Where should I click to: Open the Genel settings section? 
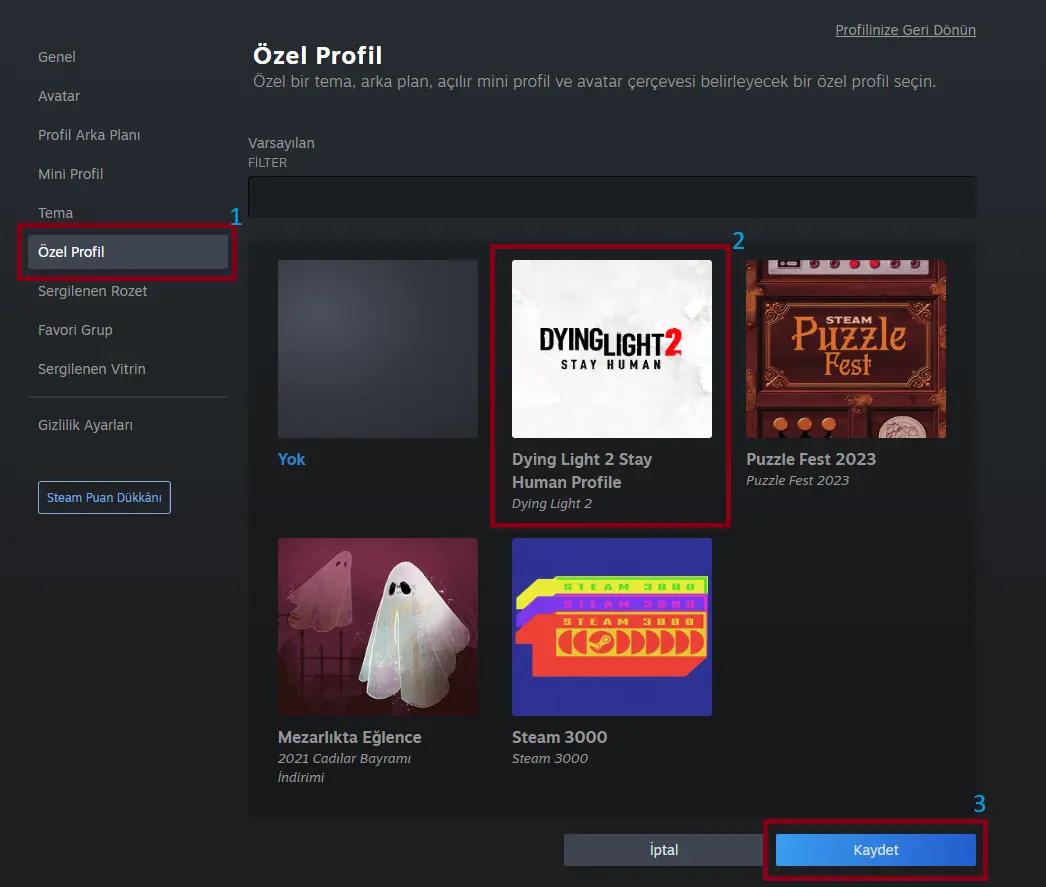tap(57, 57)
